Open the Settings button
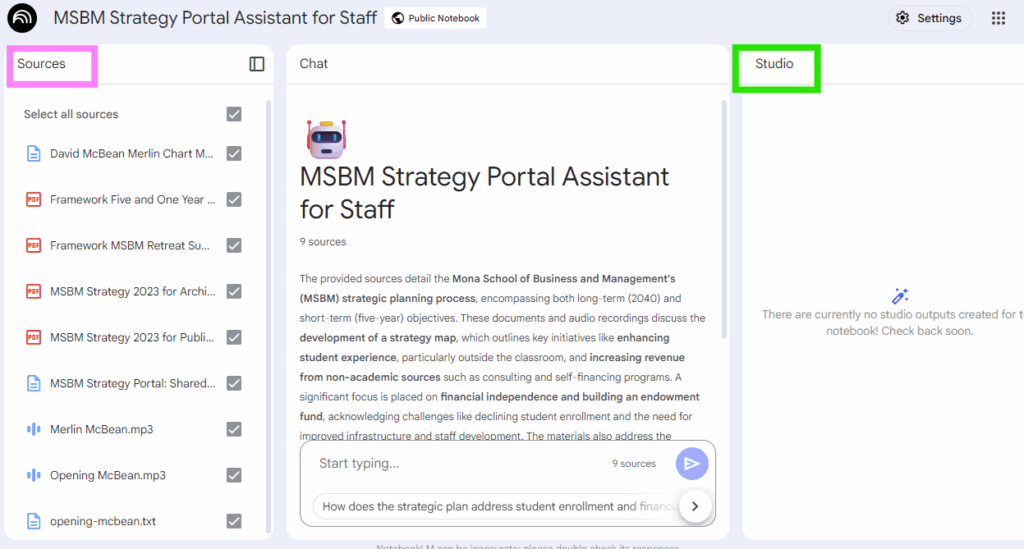 point(929,18)
